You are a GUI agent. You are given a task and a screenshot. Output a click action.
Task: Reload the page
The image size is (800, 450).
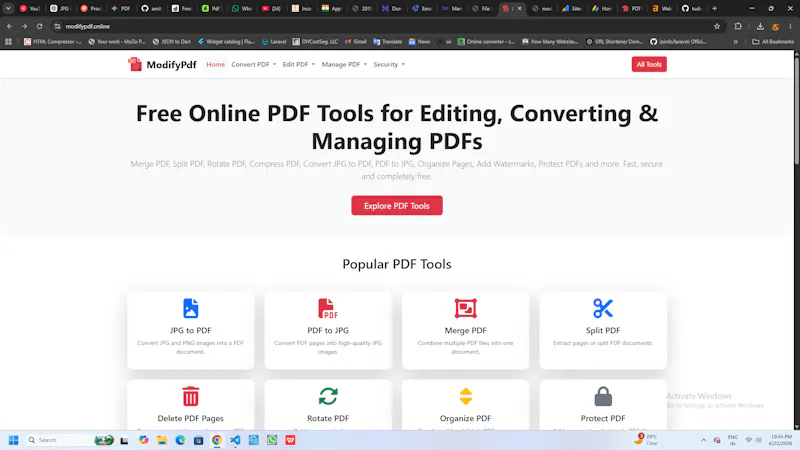[x=39, y=26]
